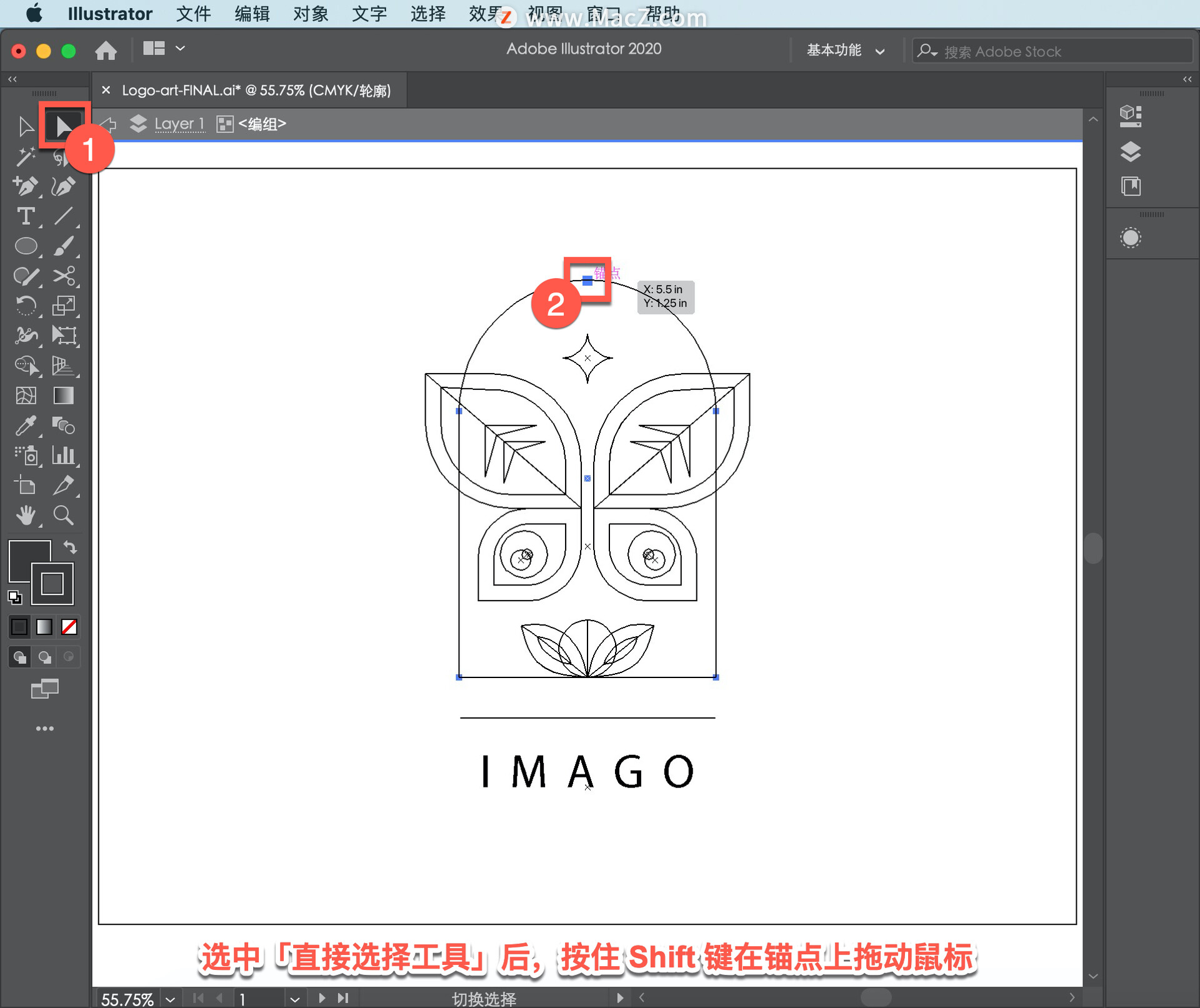Open the 对象 menu

tap(311, 14)
